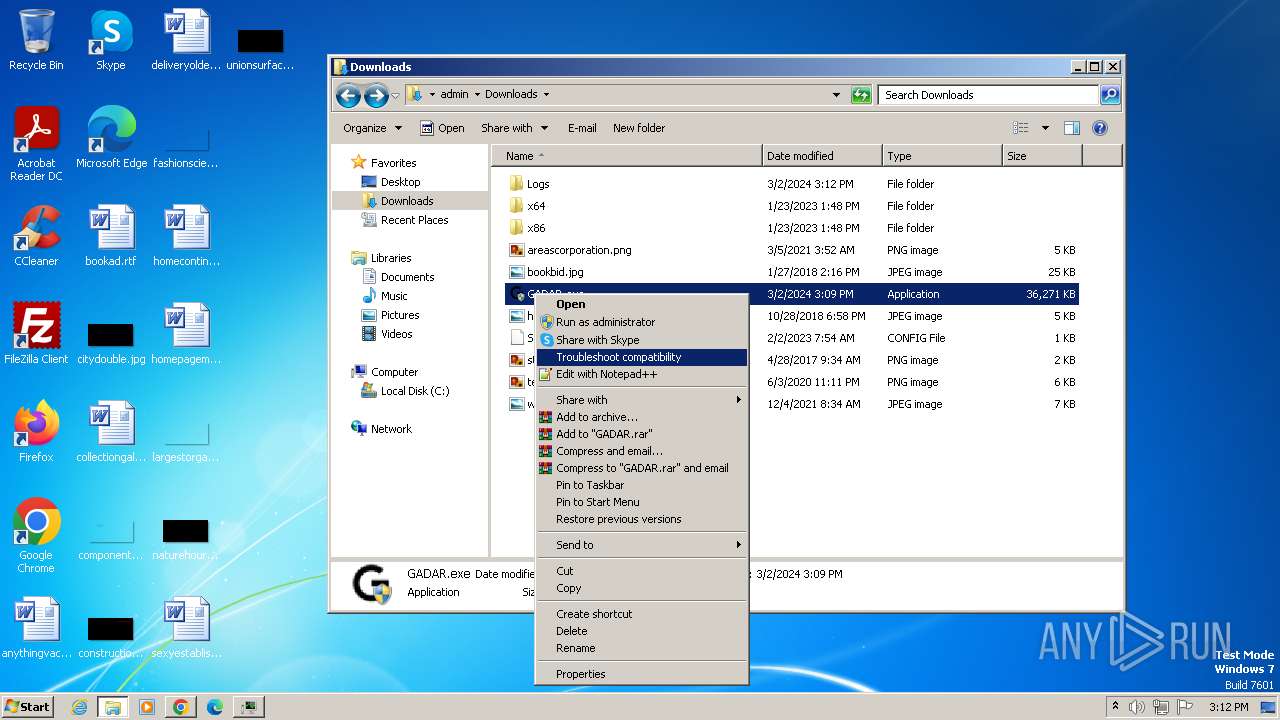Screen dimensions: 1280x720
Task: Click the search magnifier icon
Action: pyautogui.click(x=1110, y=95)
